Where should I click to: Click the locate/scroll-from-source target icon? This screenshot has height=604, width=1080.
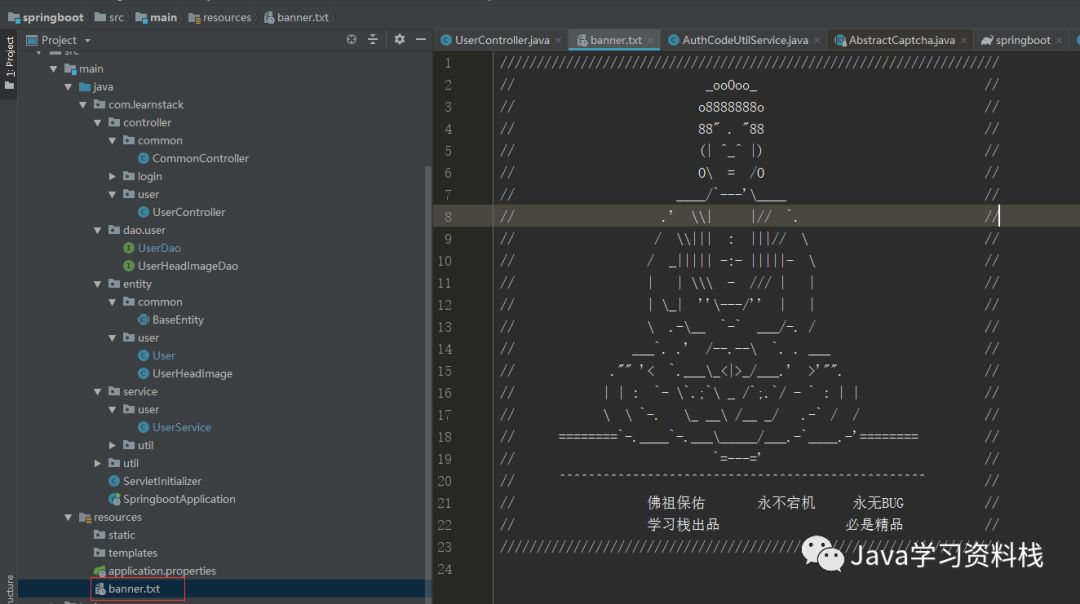tap(351, 40)
